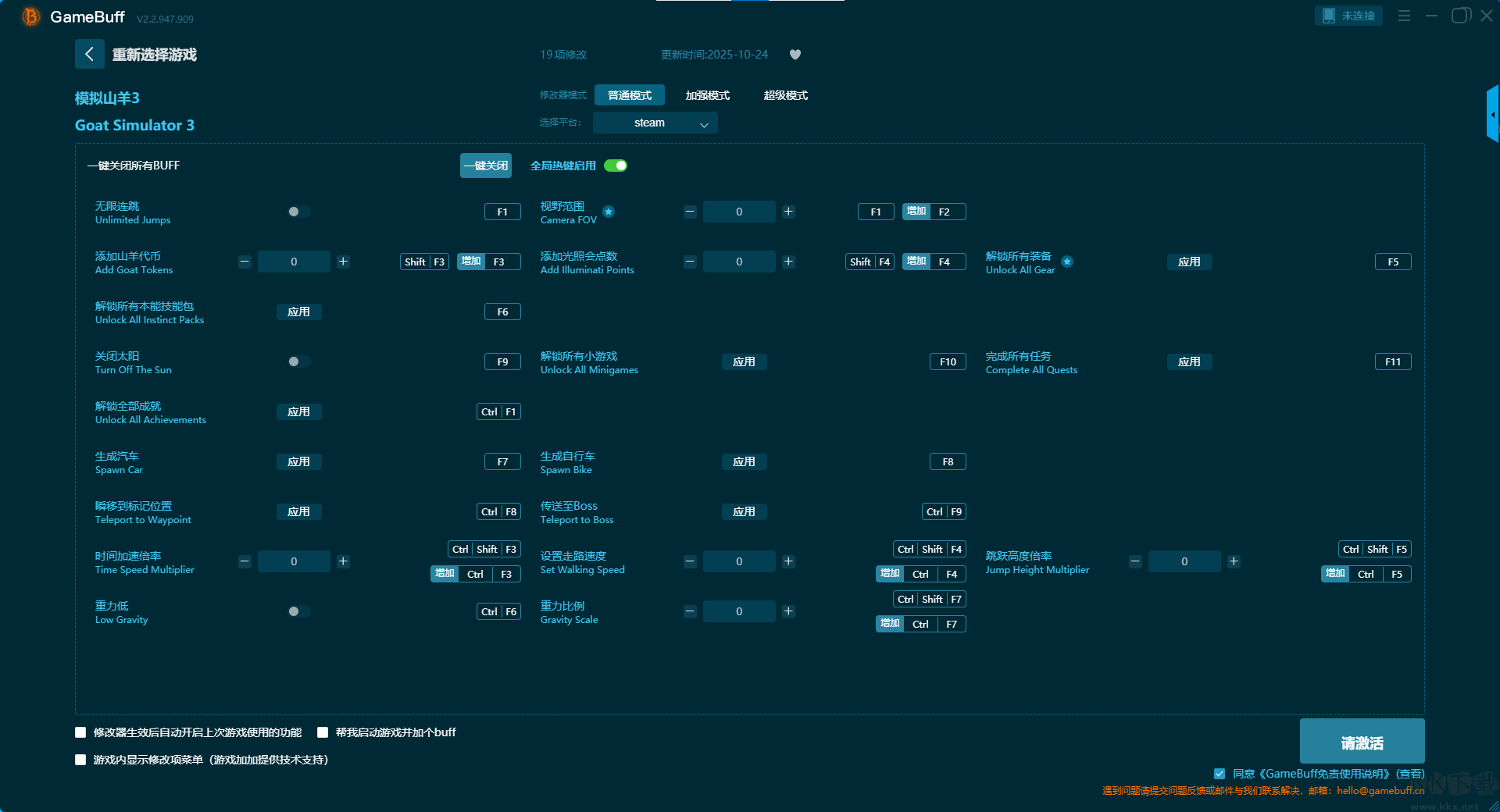Apply Unlock All Achievements

pos(298,411)
